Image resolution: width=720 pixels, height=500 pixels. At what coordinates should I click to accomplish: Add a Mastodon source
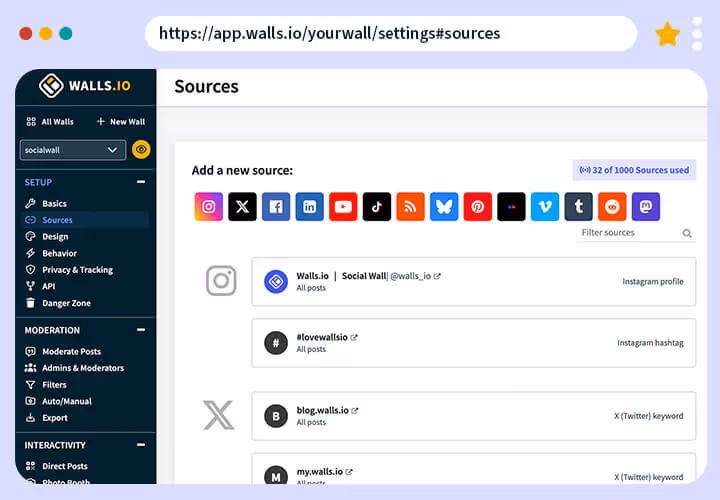coord(646,207)
